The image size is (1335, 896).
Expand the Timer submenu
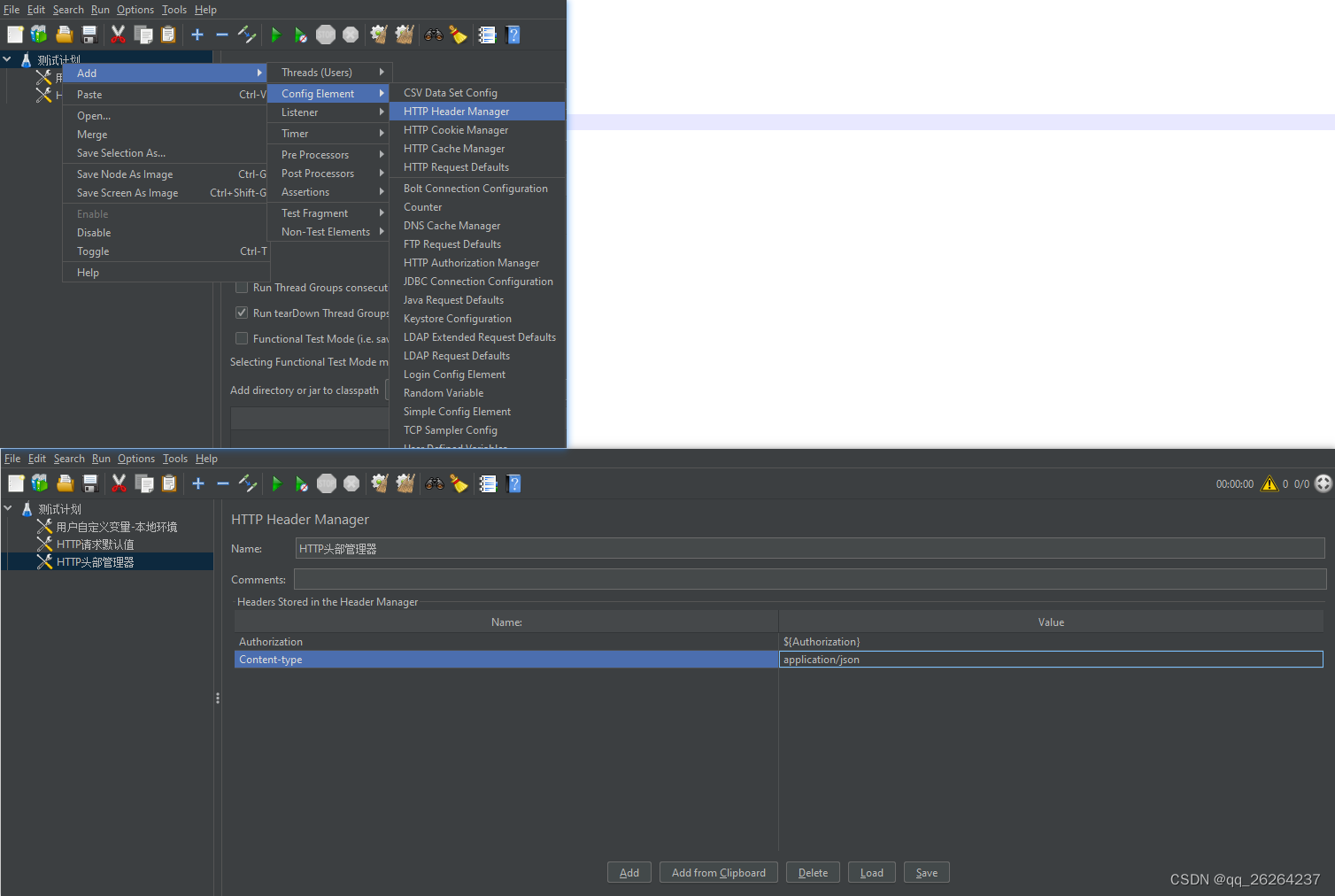[329, 134]
